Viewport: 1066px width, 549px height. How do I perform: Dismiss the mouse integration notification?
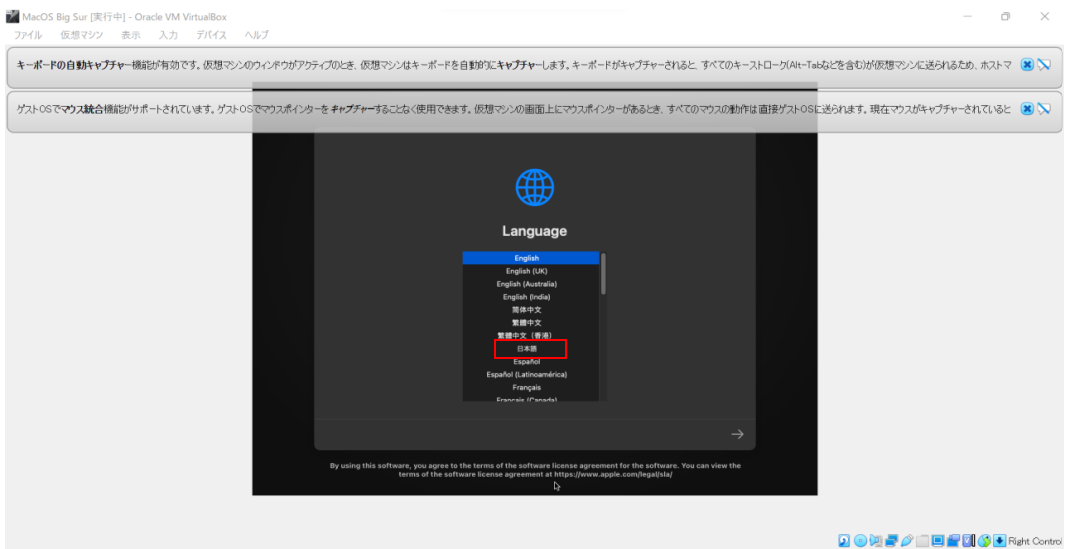coord(1027,109)
